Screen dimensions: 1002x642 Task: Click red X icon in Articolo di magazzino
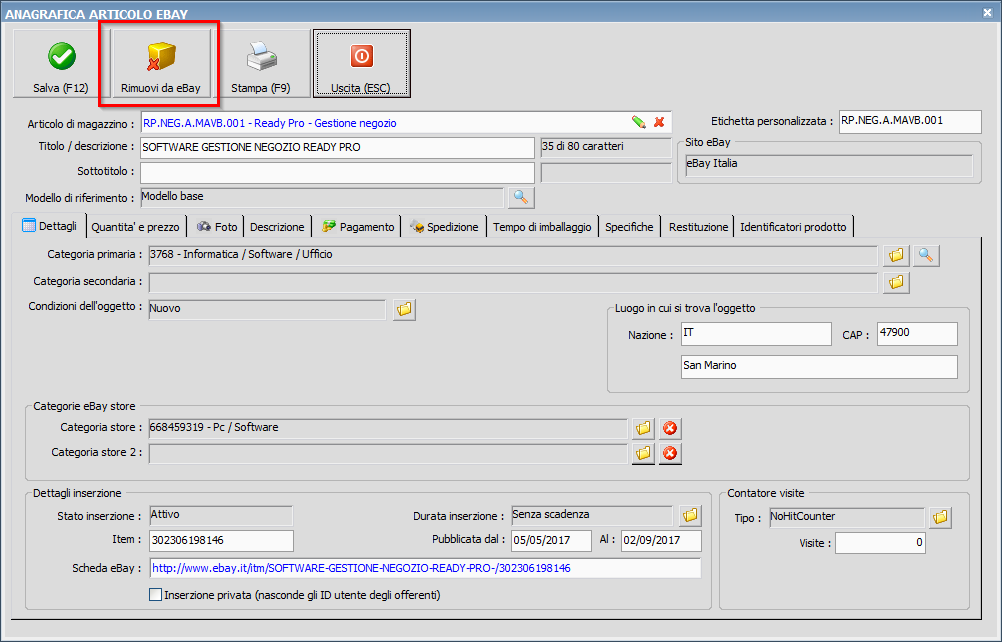coord(659,122)
